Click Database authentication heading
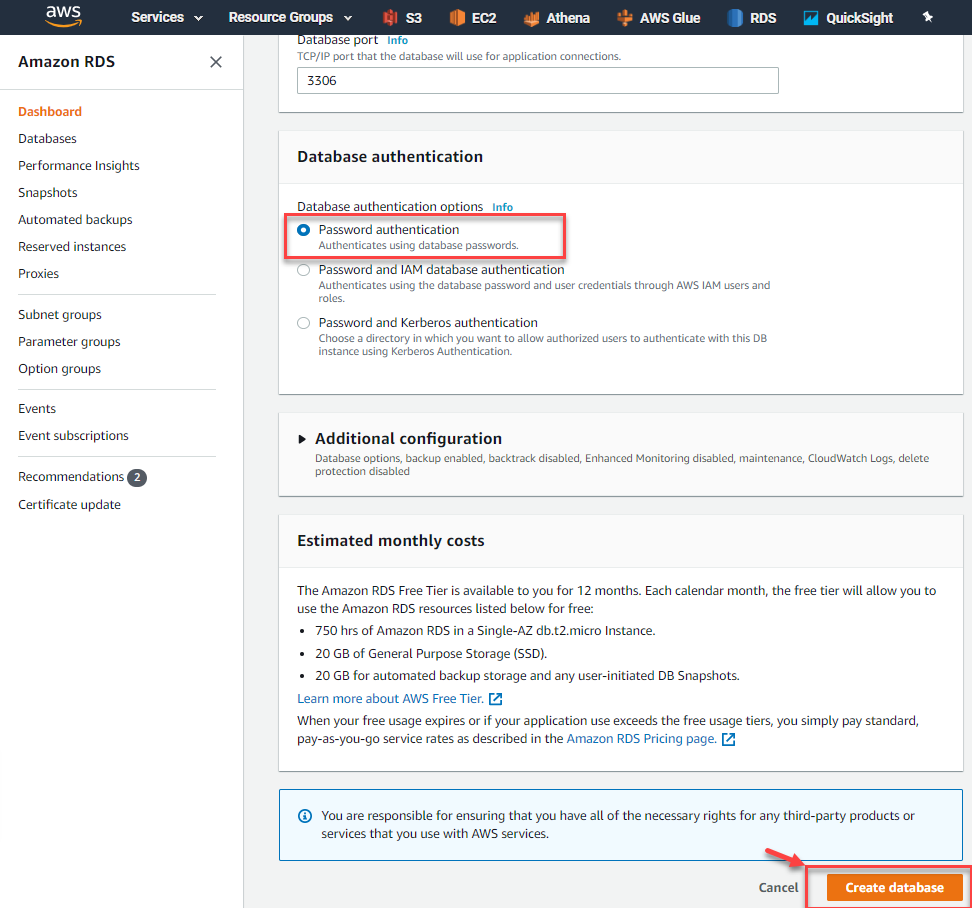972x908 pixels. click(x=390, y=157)
